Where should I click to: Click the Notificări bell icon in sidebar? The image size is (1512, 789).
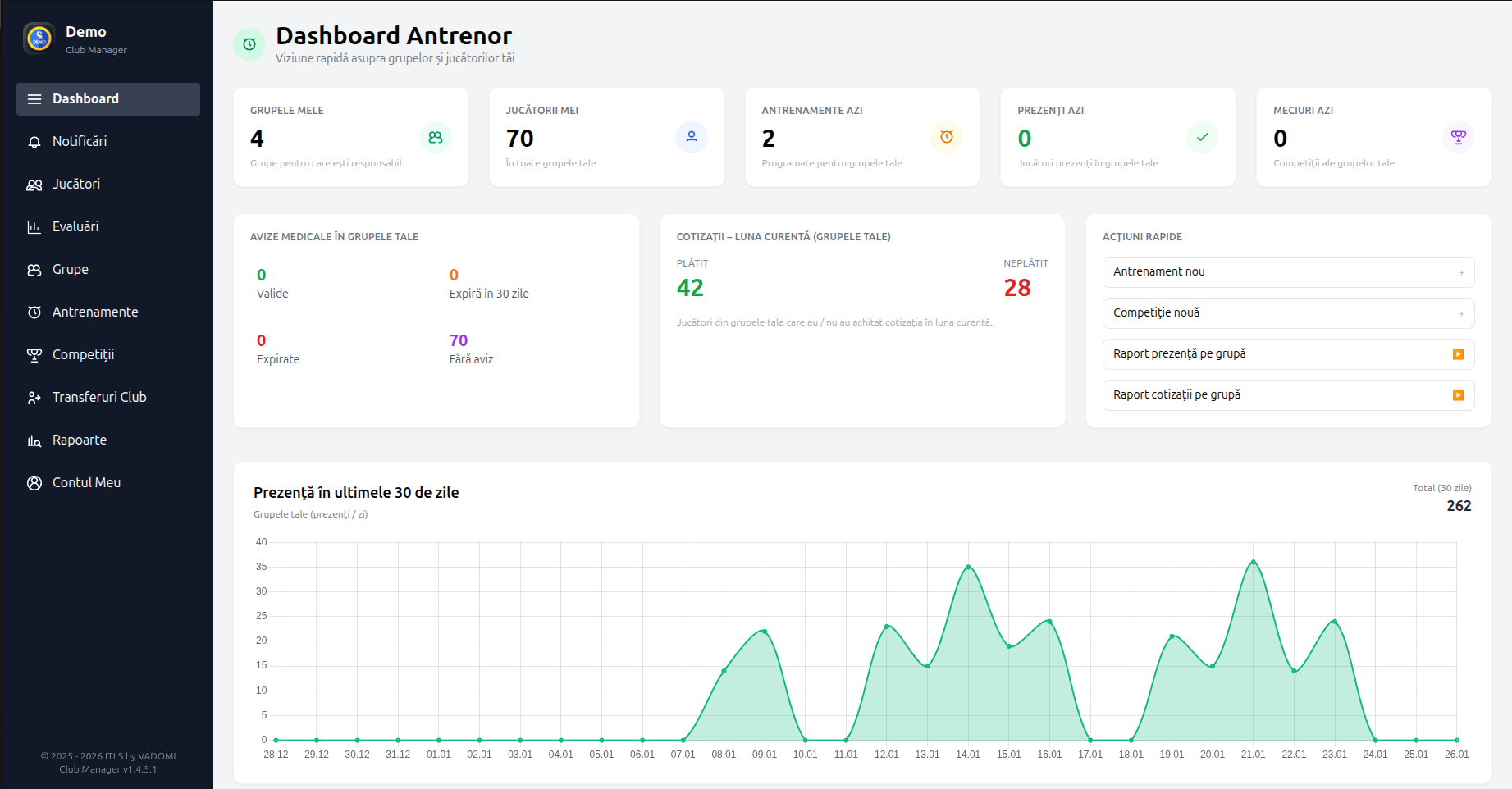click(x=34, y=141)
